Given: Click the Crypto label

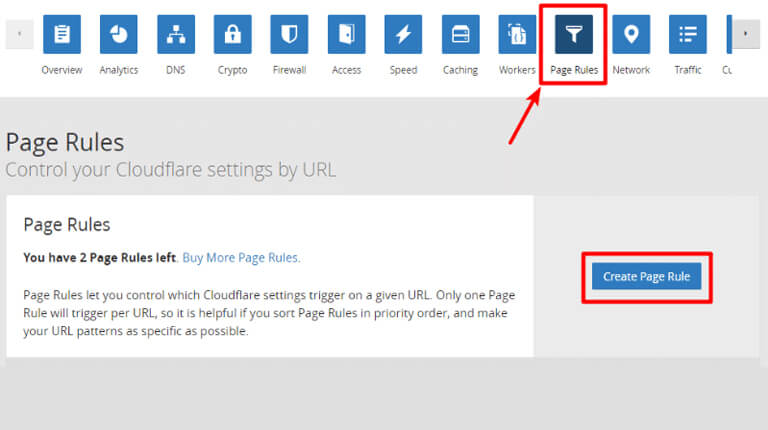Looking at the screenshot, I should [x=233, y=70].
